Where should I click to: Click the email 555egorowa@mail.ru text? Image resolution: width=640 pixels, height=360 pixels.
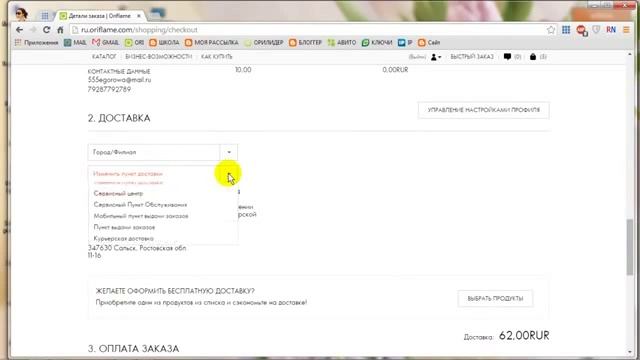119,80
